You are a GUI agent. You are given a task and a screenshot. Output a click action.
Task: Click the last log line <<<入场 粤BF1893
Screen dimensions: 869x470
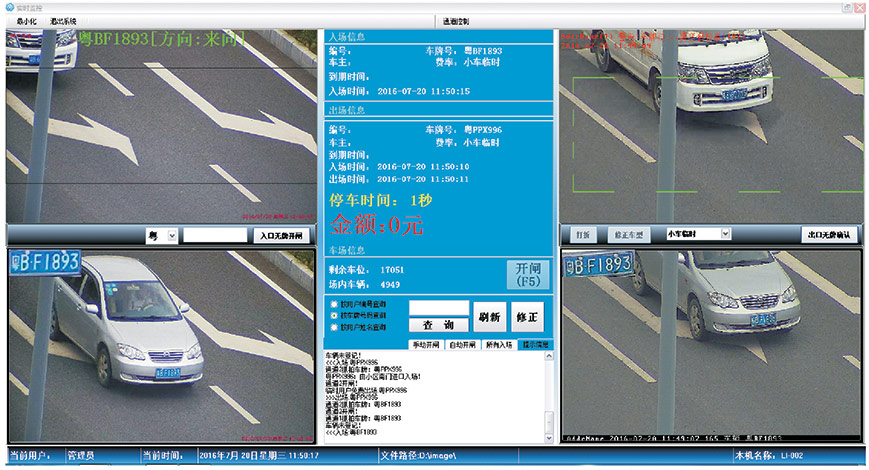[351, 432]
